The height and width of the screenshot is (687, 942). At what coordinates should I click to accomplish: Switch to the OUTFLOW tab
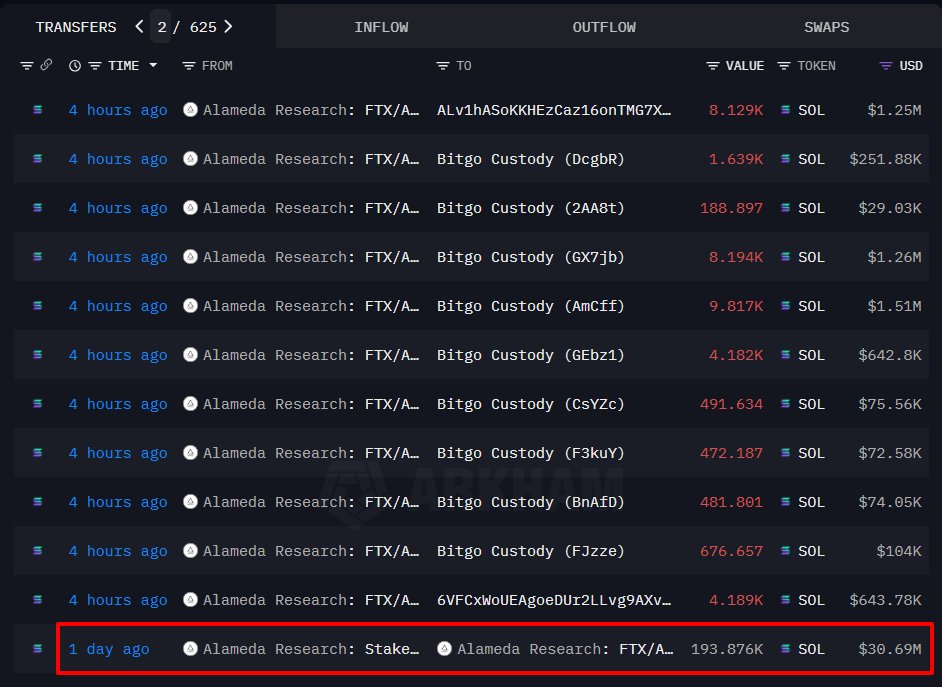(604, 27)
